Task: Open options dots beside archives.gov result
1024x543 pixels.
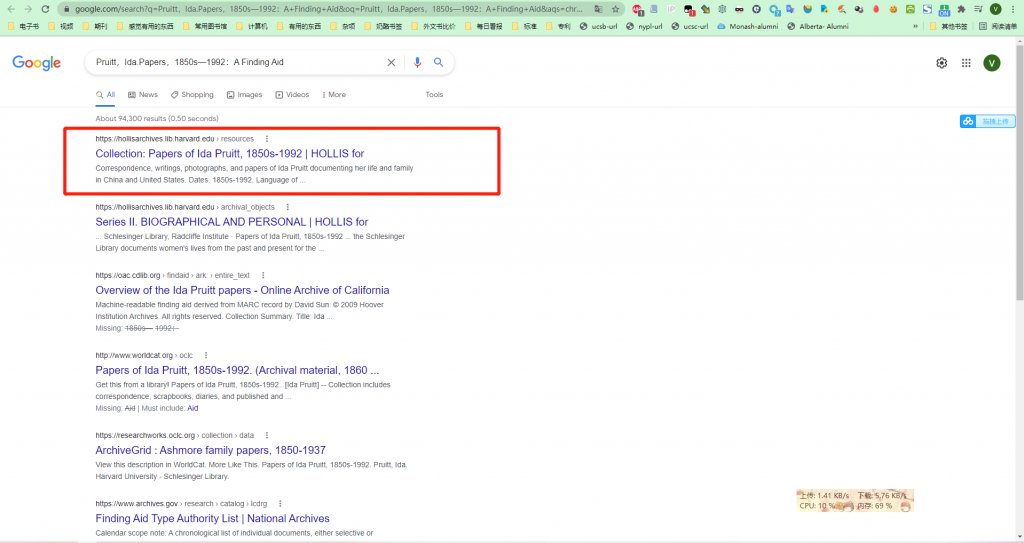Action: tap(280, 504)
